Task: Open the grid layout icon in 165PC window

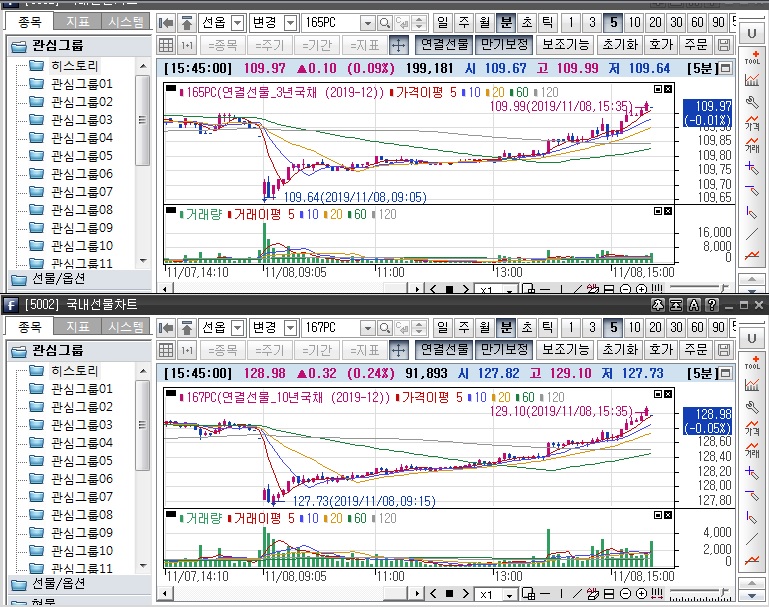Action: 166,45
